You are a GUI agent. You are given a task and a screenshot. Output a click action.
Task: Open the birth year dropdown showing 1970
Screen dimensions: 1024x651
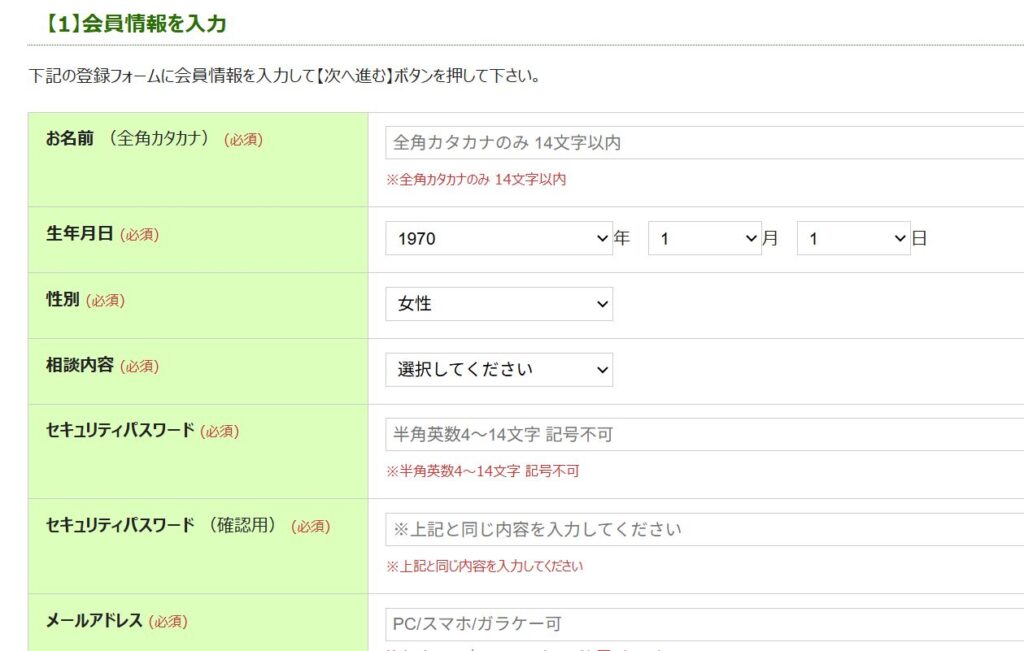498,239
